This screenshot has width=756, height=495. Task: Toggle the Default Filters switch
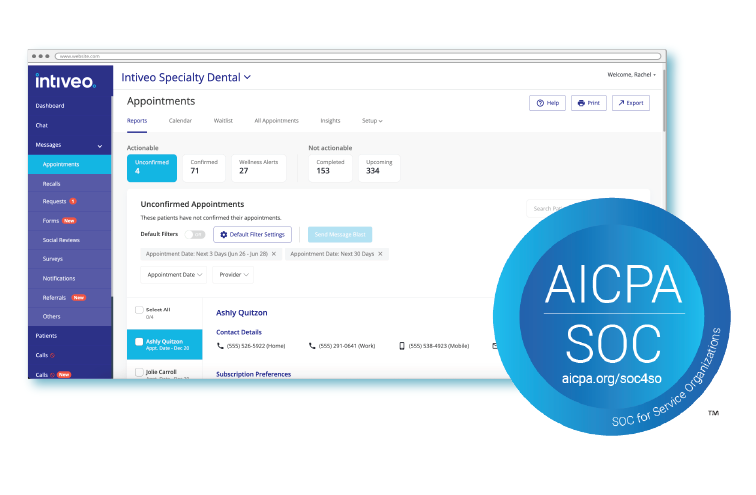tap(195, 234)
